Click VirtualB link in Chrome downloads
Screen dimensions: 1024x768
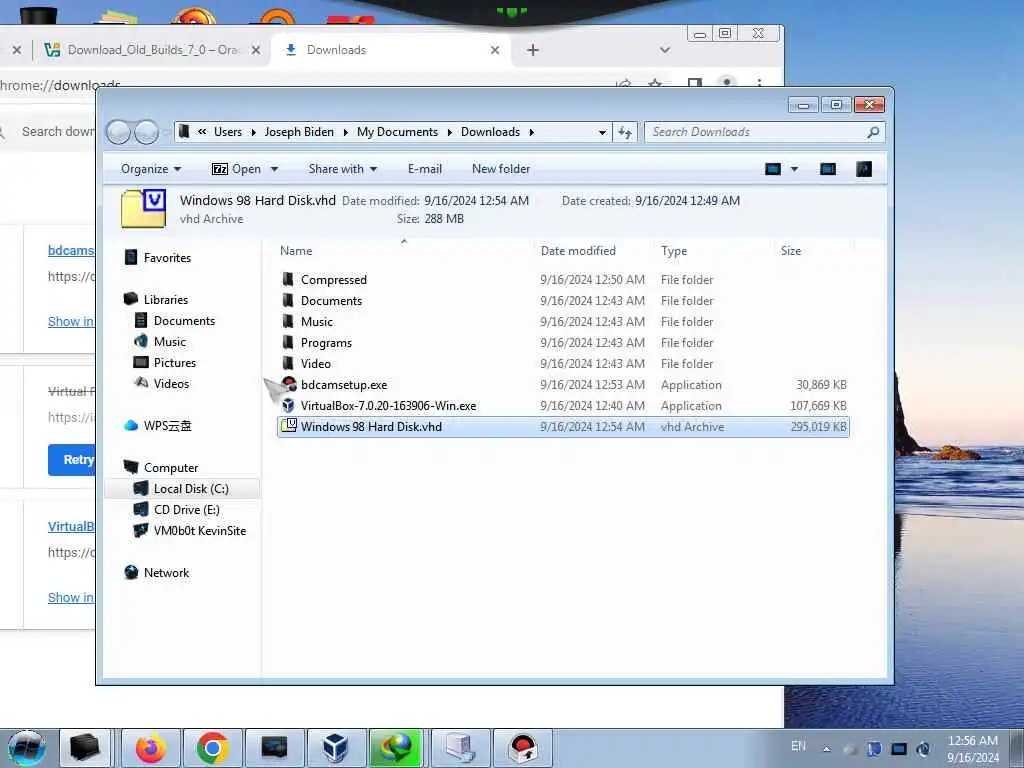(71, 526)
